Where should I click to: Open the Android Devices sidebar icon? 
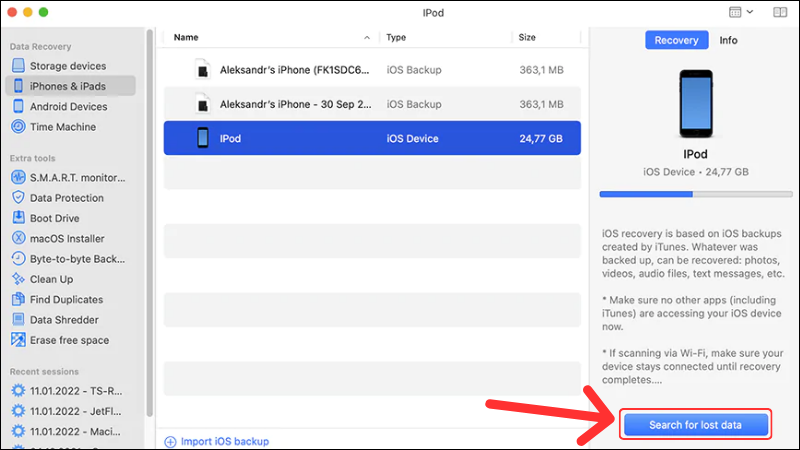(x=18, y=106)
